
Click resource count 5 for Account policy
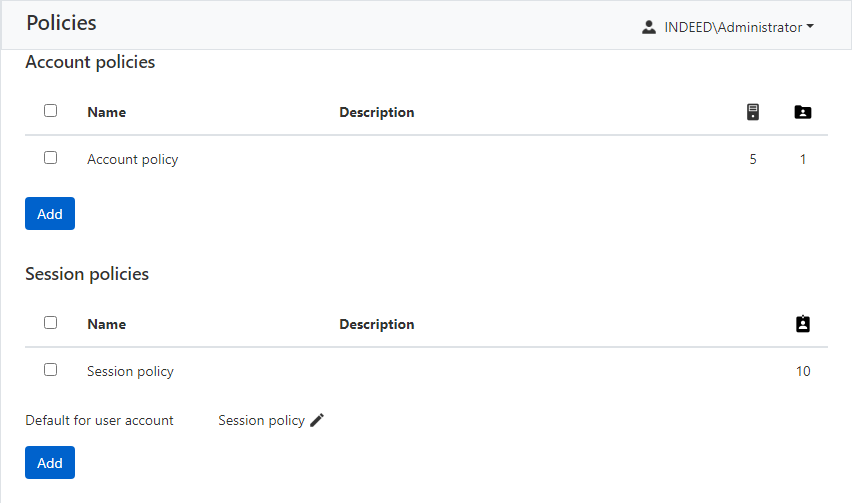753,159
